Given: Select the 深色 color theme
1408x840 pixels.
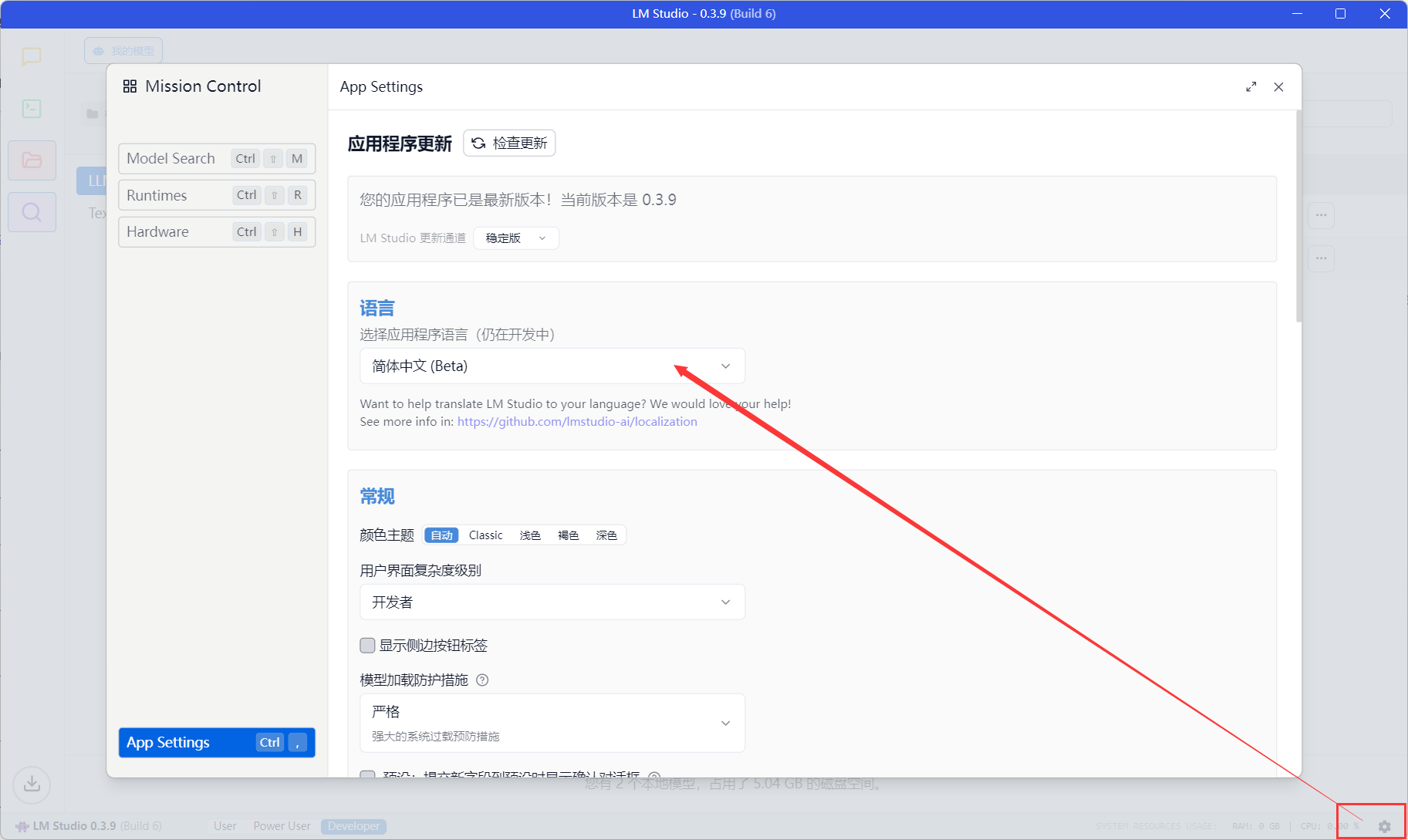Looking at the screenshot, I should 606,535.
